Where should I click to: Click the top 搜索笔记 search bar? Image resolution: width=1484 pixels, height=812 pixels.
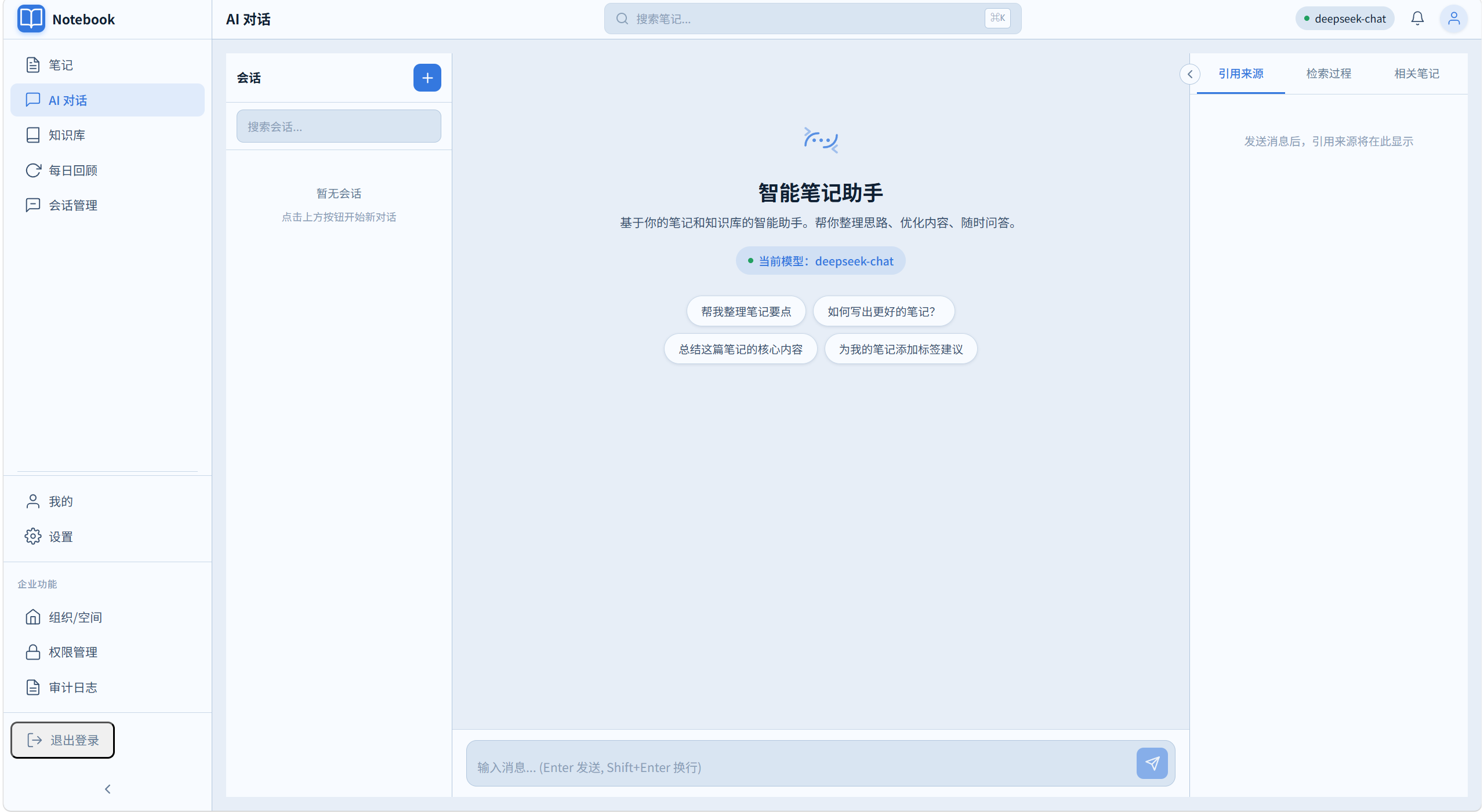click(812, 19)
